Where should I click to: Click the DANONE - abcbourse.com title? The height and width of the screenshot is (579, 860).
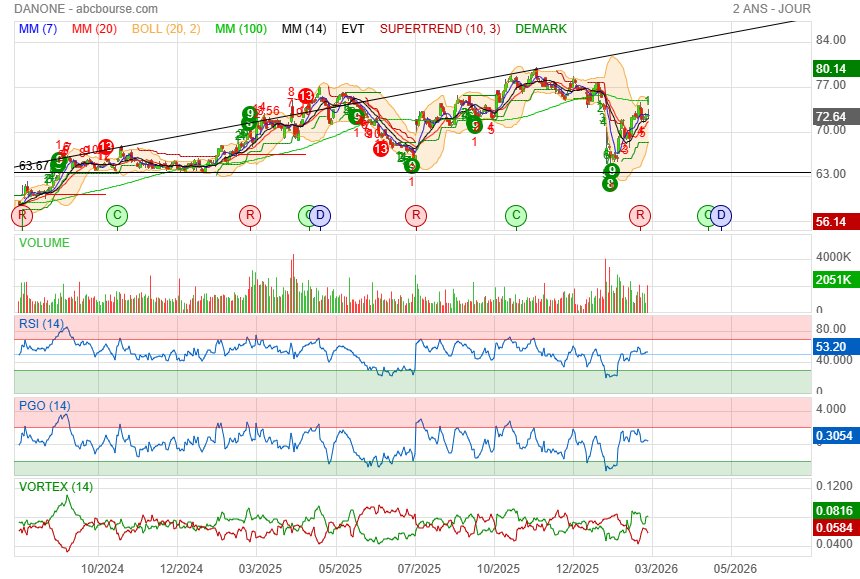point(86,8)
